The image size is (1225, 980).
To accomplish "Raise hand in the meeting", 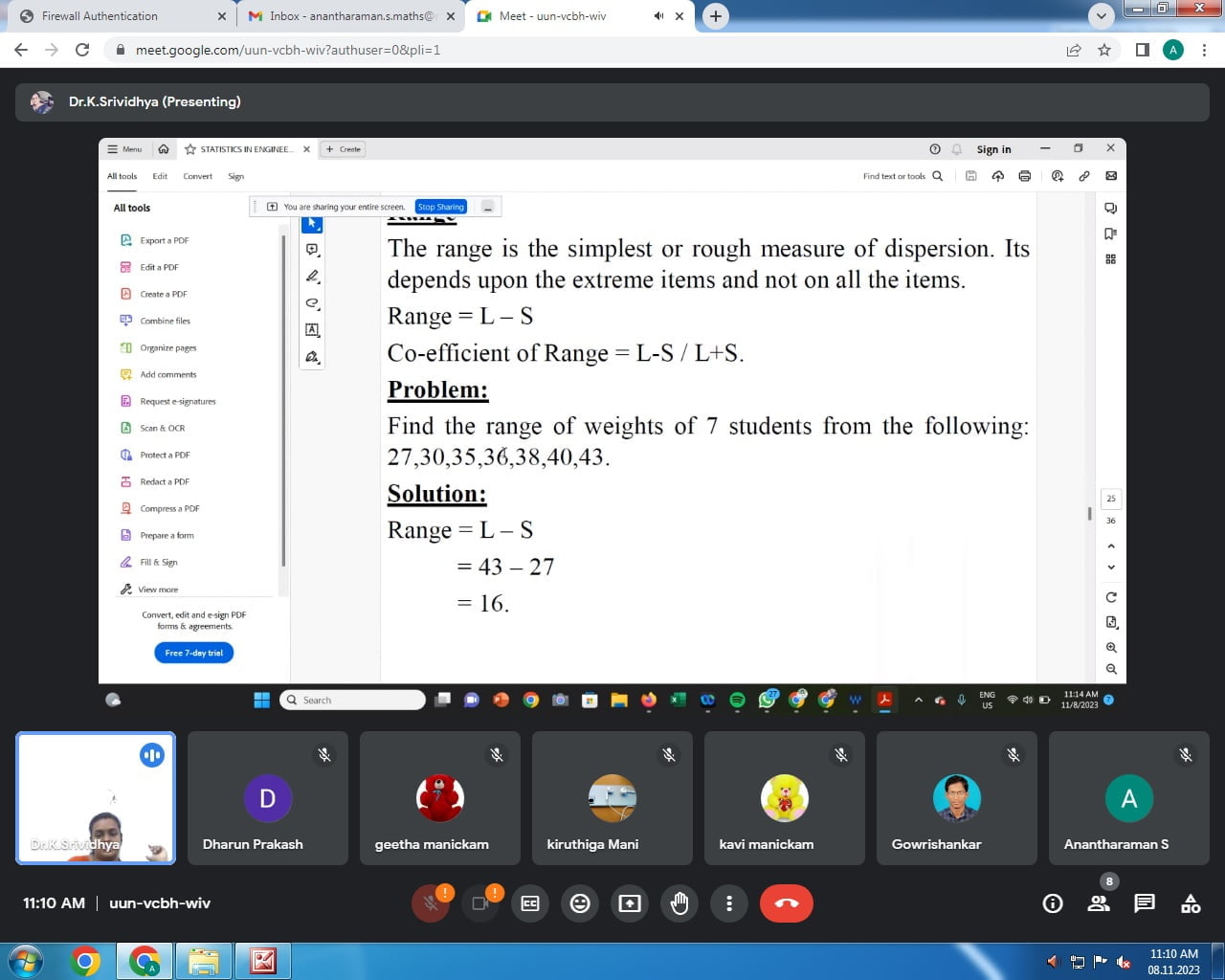I will 679,903.
